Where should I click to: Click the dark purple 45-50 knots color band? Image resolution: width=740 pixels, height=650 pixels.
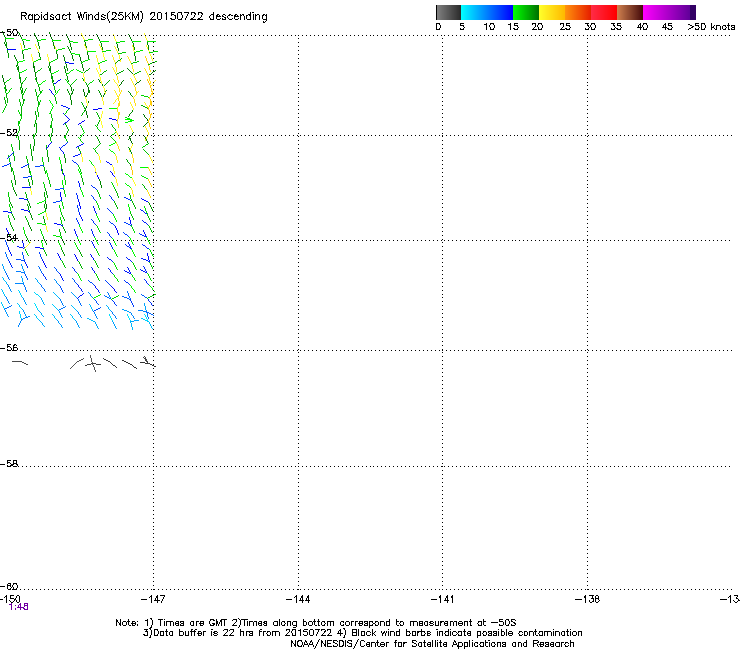pos(682,12)
